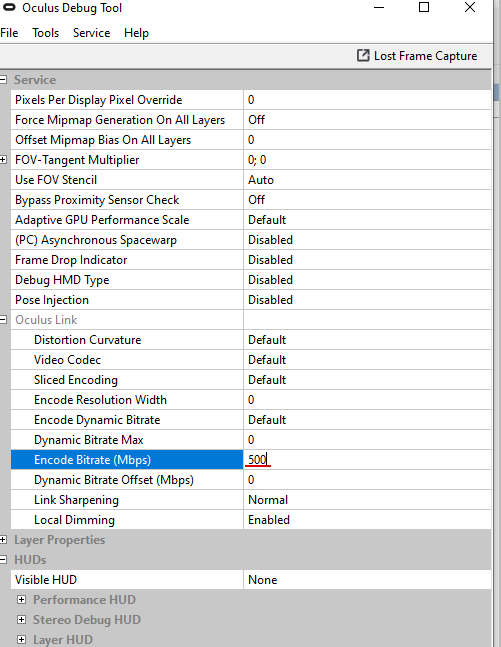Collapse the Oculus Link group

click(3, 320)
